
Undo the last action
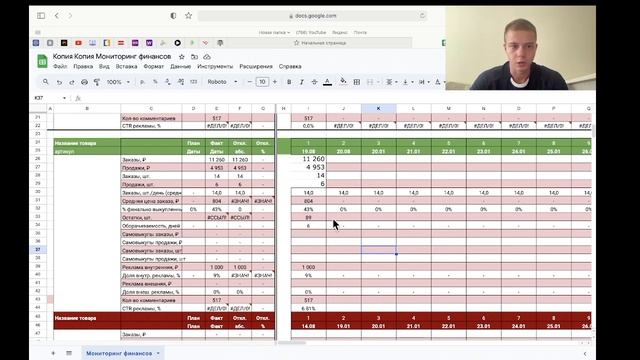pos(59,82)
